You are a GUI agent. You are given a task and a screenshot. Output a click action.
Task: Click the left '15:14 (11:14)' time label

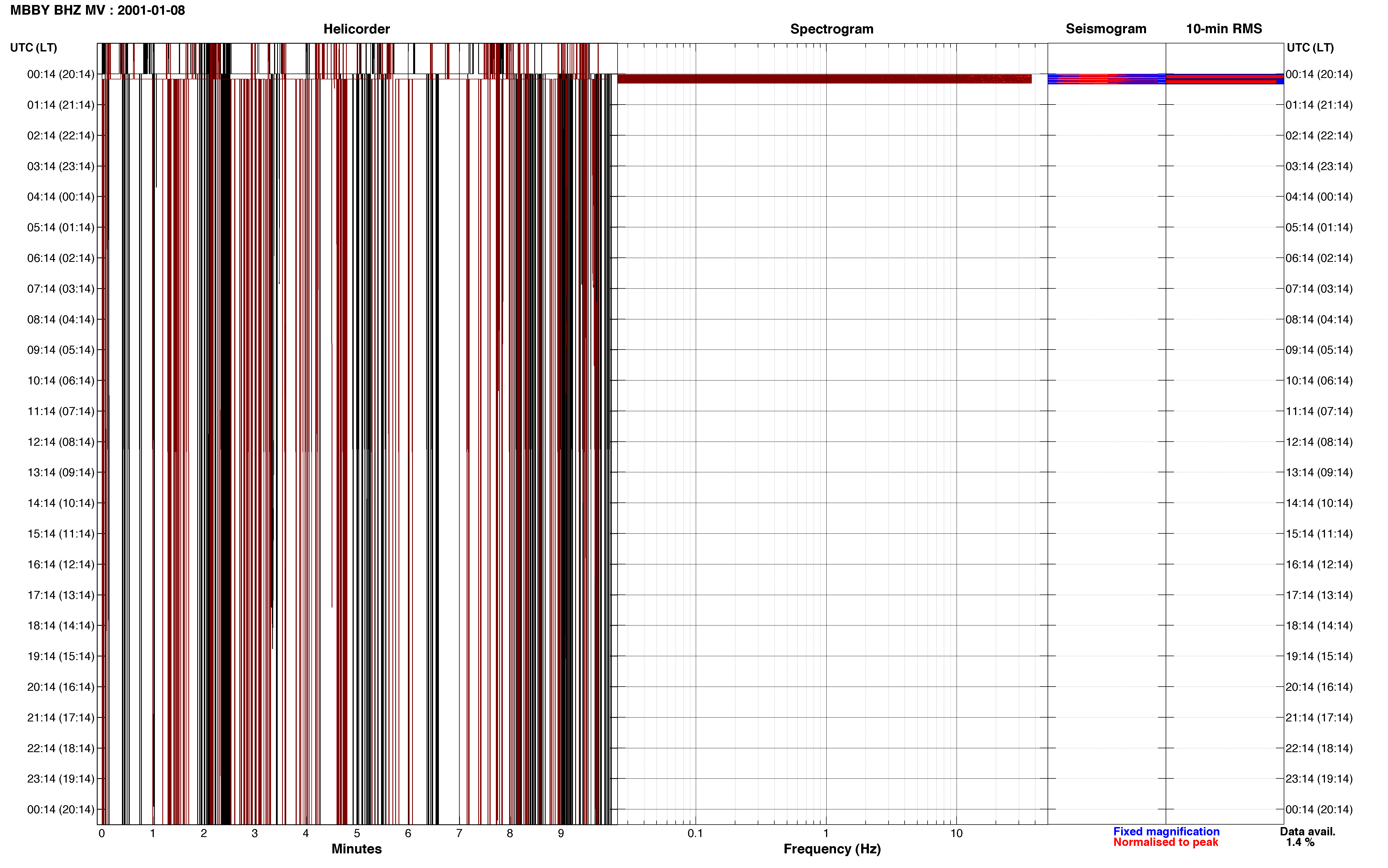tap(61, 534)
